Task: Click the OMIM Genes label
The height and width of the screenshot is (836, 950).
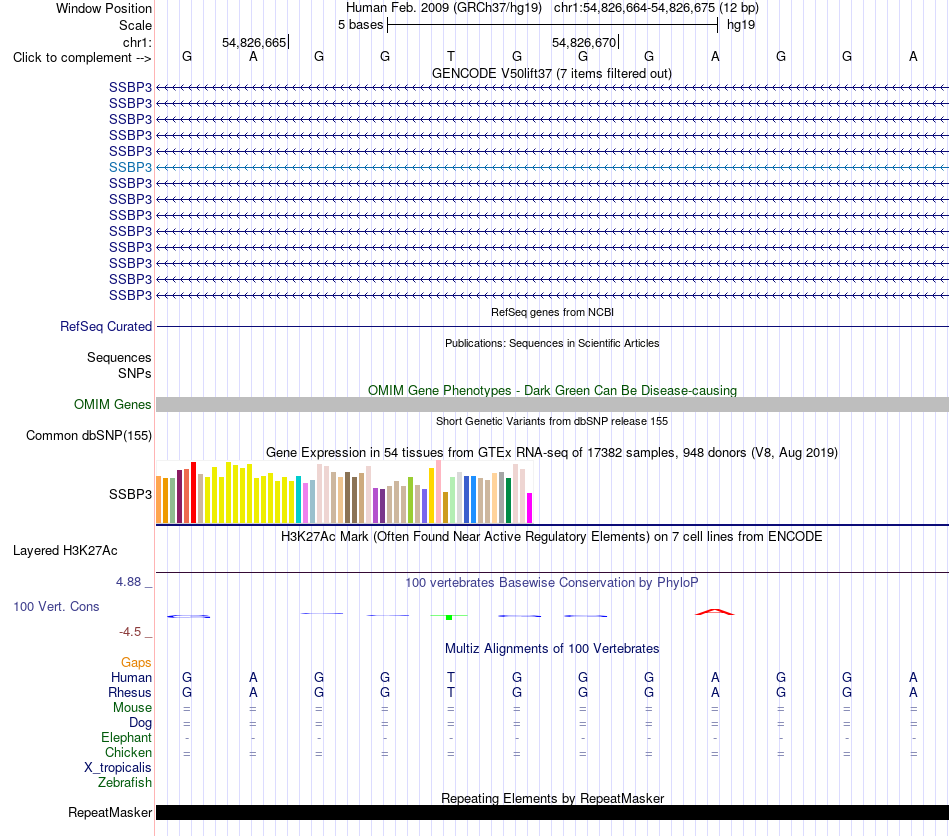Action: 113,405
